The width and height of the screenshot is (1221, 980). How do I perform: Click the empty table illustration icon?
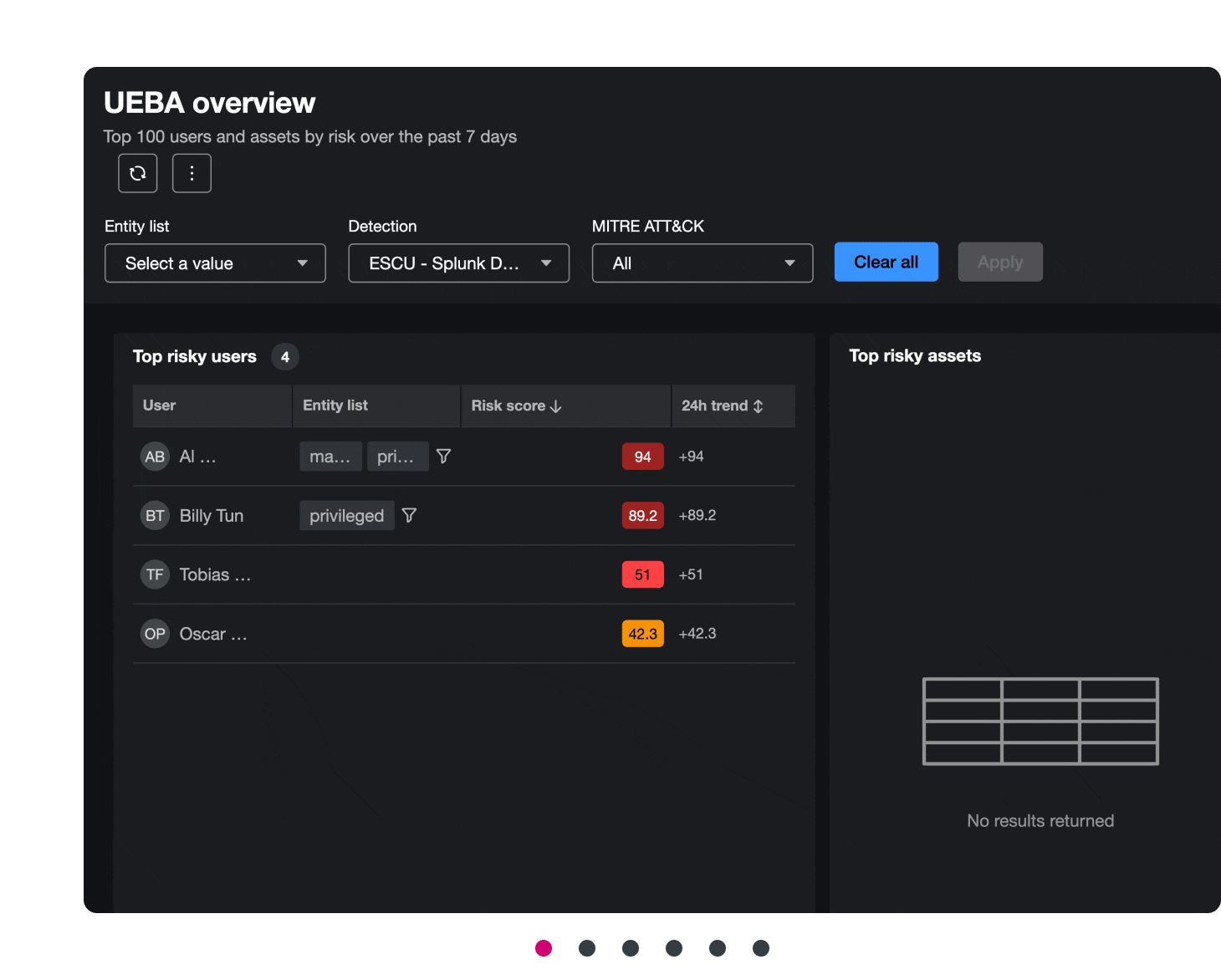[x=1040, y=722]
